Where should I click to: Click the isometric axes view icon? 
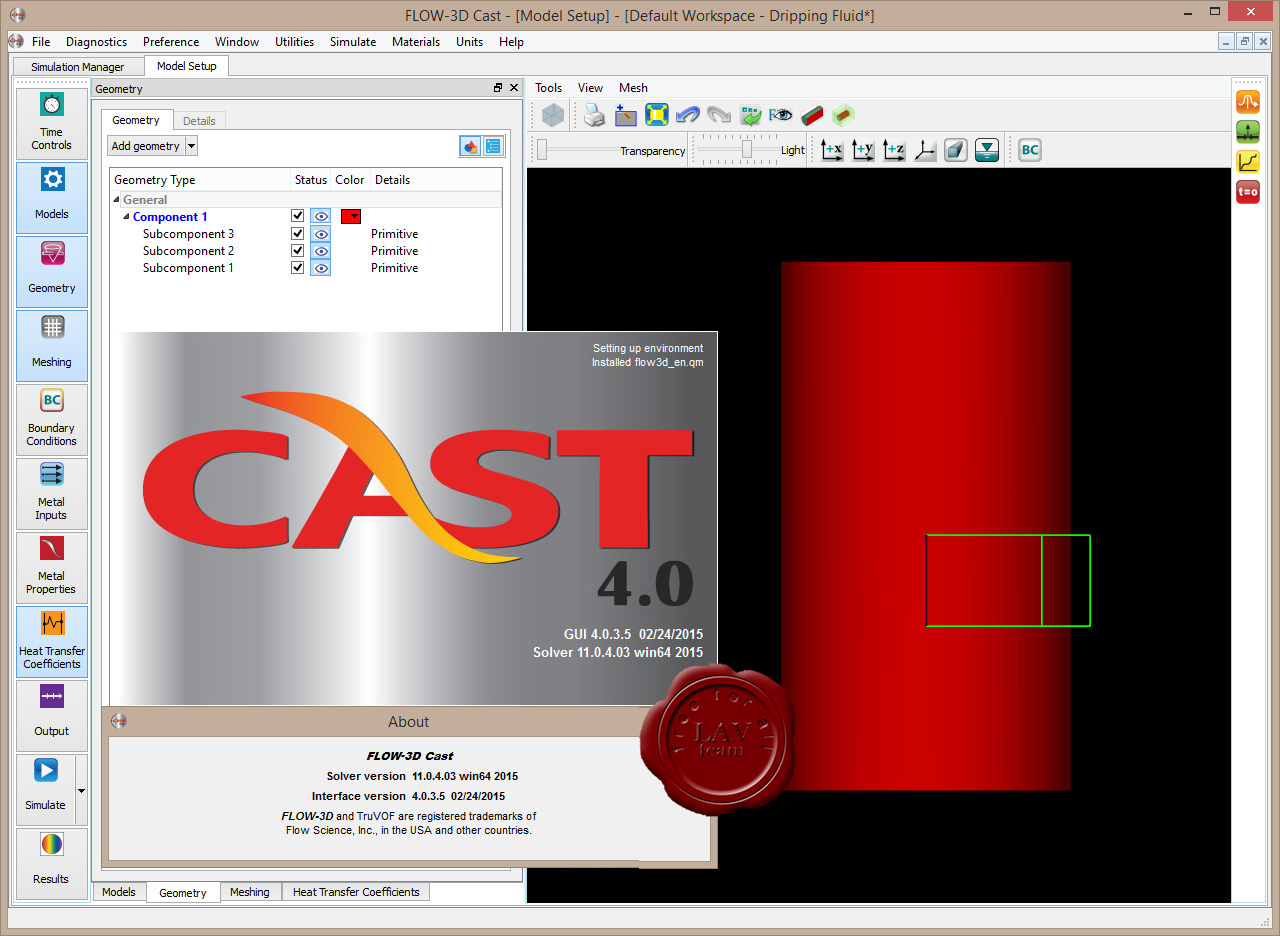(x=925, y=150)
